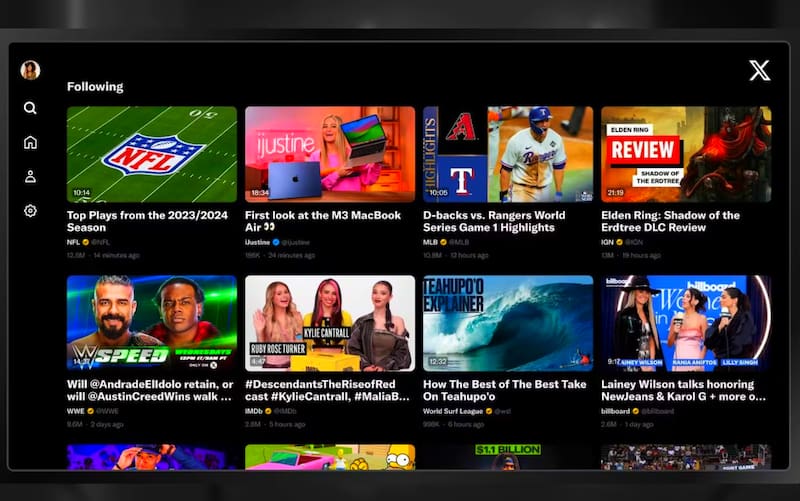This screenshot has height=501, width=800.
Task: Play D-backs vs. Rangers highlights thumbnail
Action: tap(507, 154)
